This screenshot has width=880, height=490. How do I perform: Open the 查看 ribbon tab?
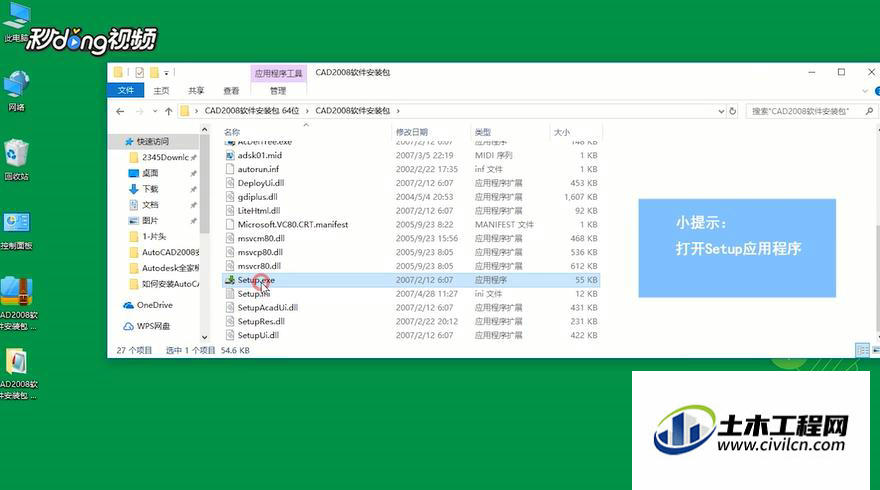pos(231,90)
